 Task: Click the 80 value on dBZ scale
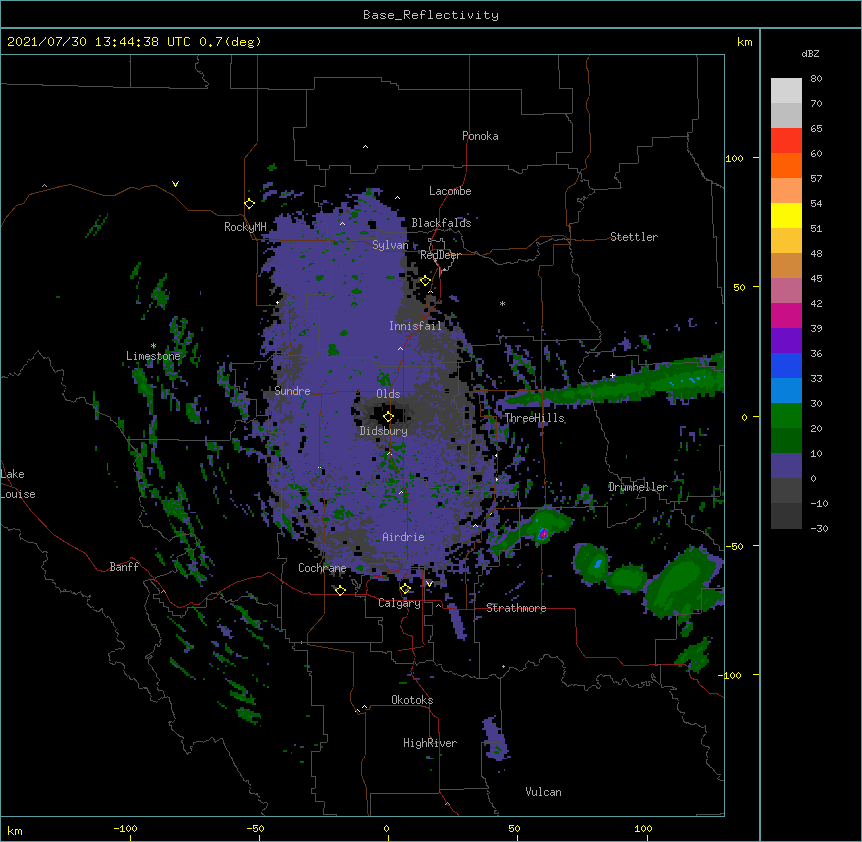pos(816,79)
